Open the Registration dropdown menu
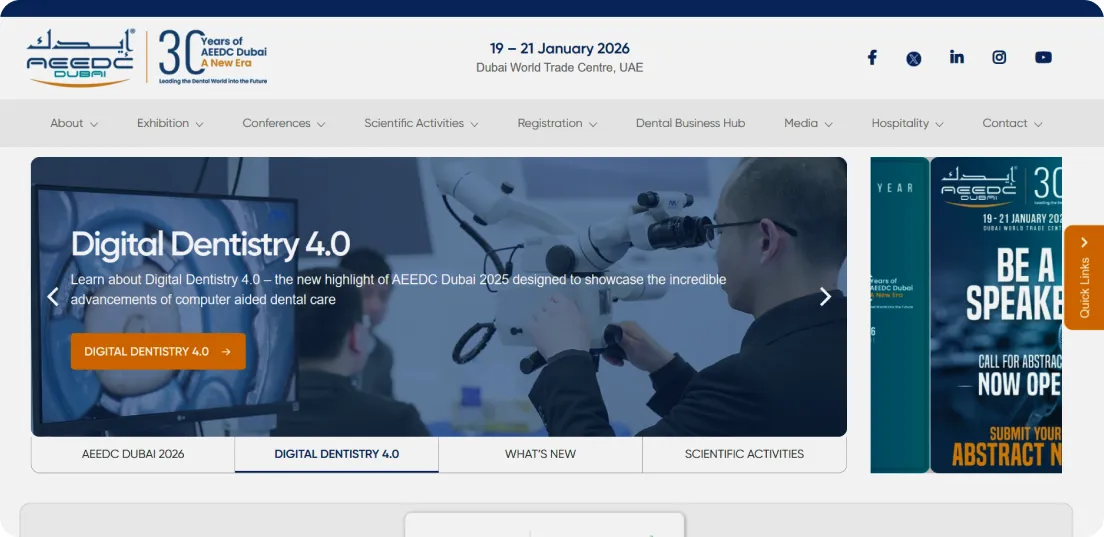The width and height of the screenshot is (1104, 537). coord(557,123)
